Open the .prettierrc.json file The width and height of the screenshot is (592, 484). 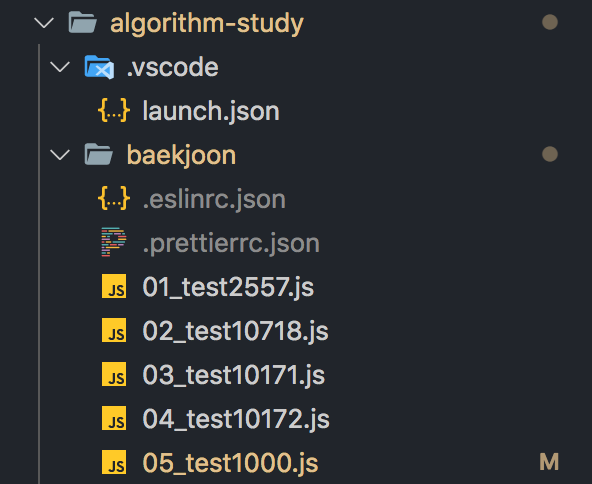click(x=231, y=244)
